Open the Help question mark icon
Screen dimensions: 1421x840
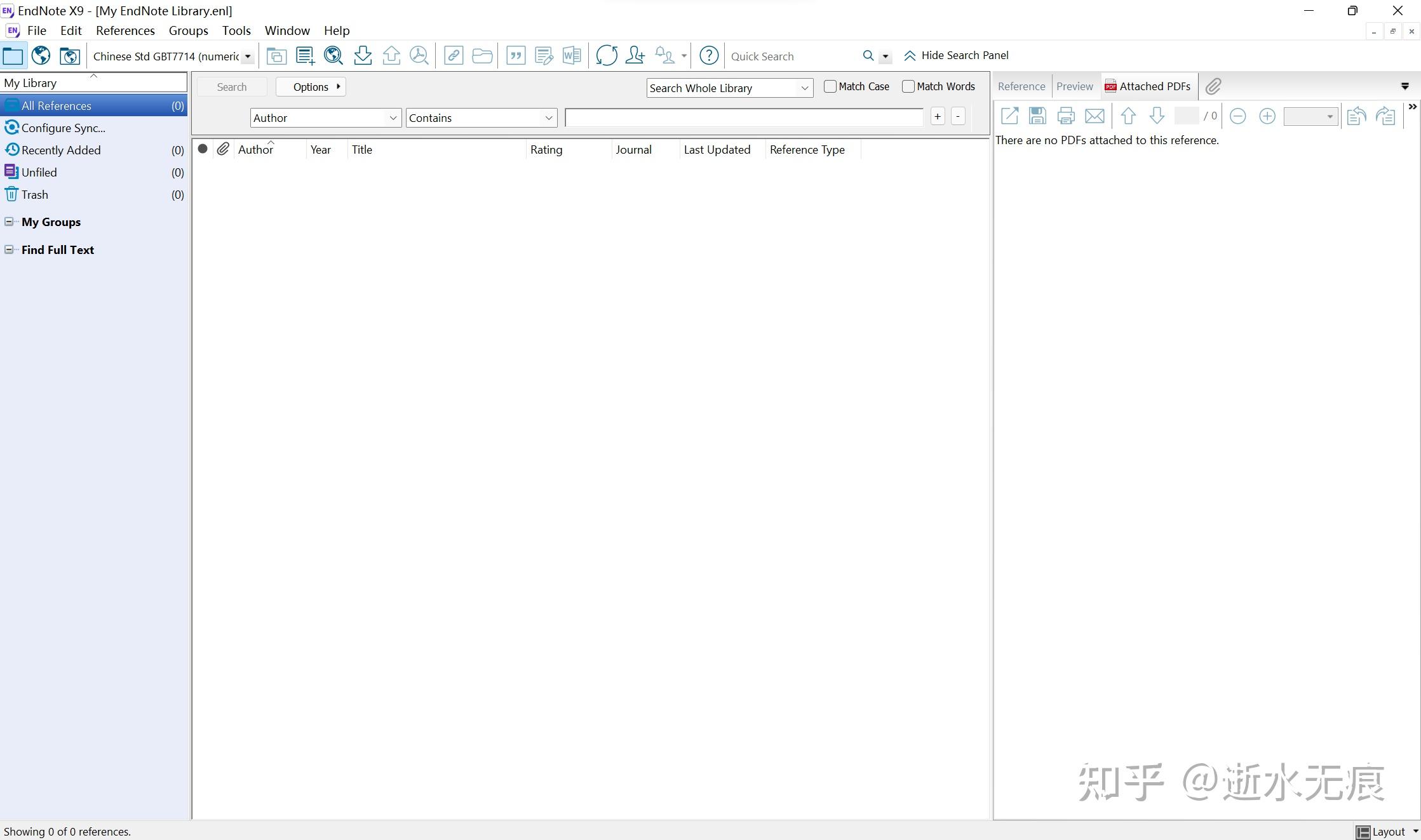pyautogui.click(x=709, y=56)
